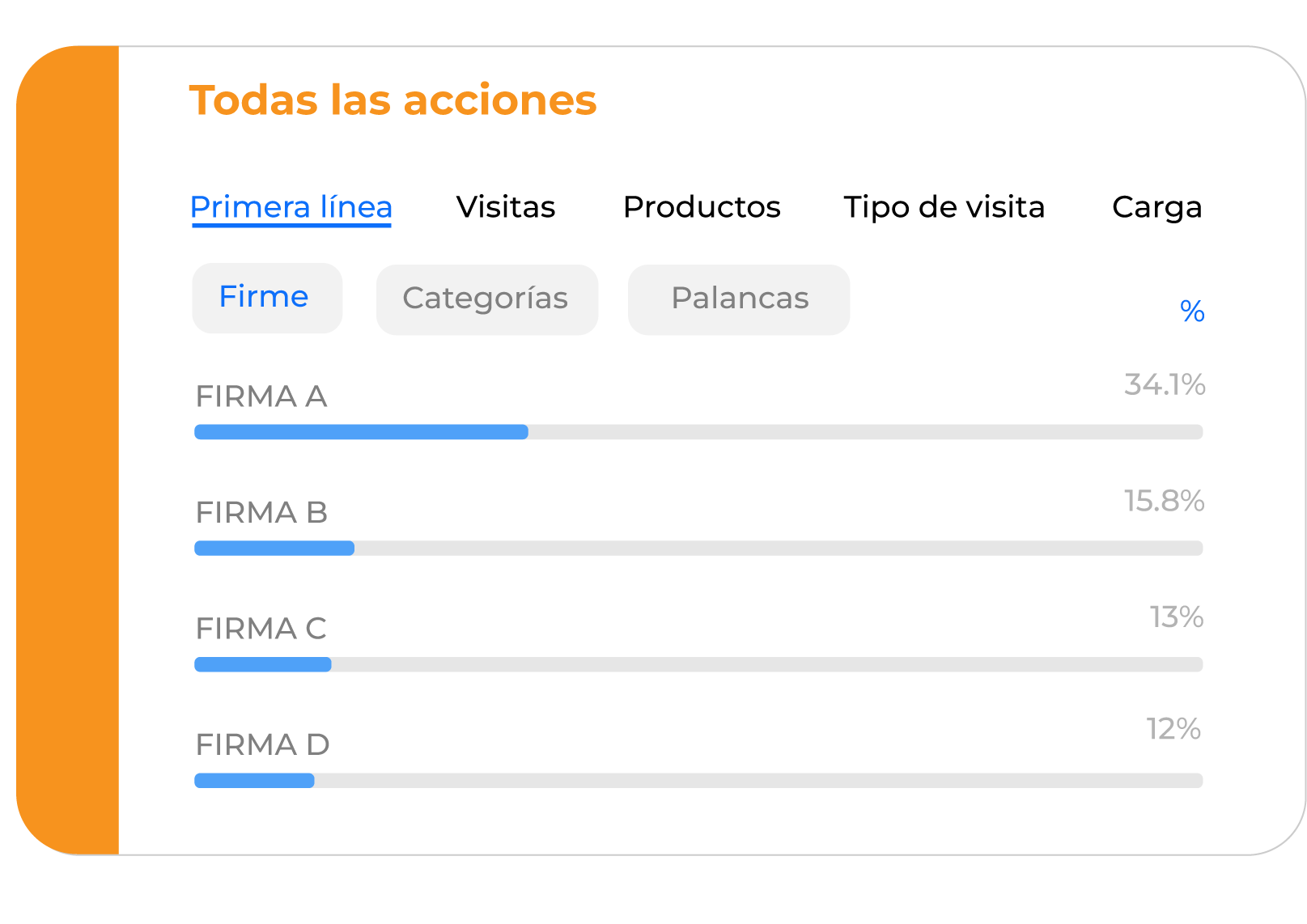Open the Carga tab

click(1156, 208)
